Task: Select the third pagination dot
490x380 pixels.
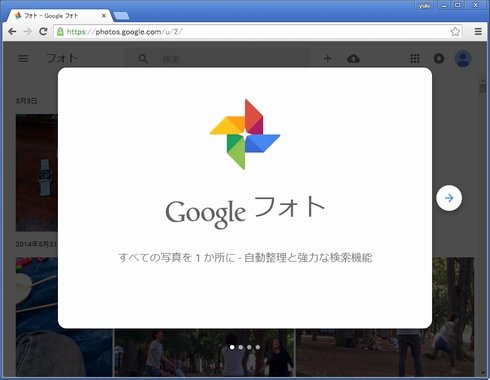Action: [249, 347]
